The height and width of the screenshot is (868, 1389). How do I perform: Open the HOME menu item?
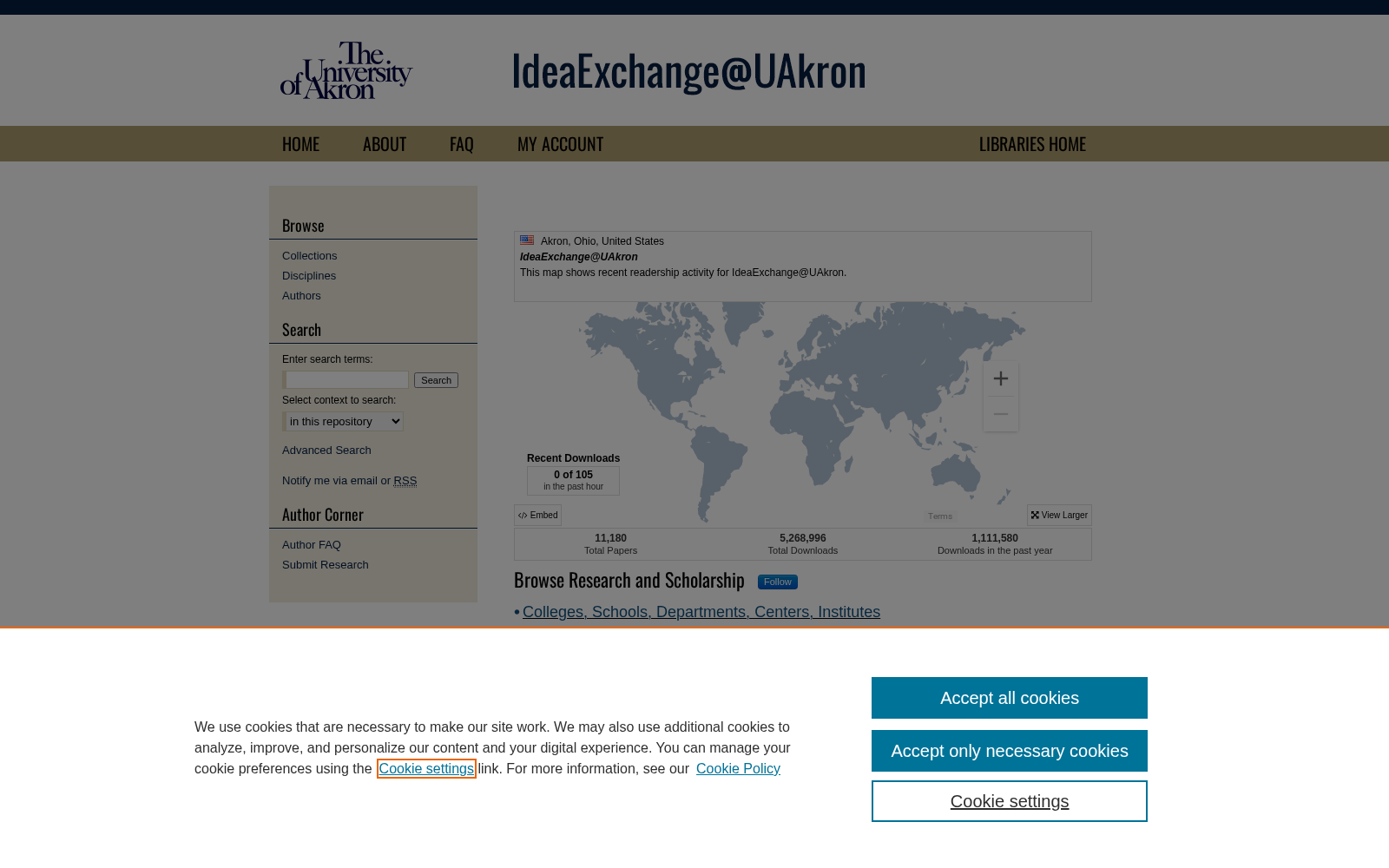(300, 144)
